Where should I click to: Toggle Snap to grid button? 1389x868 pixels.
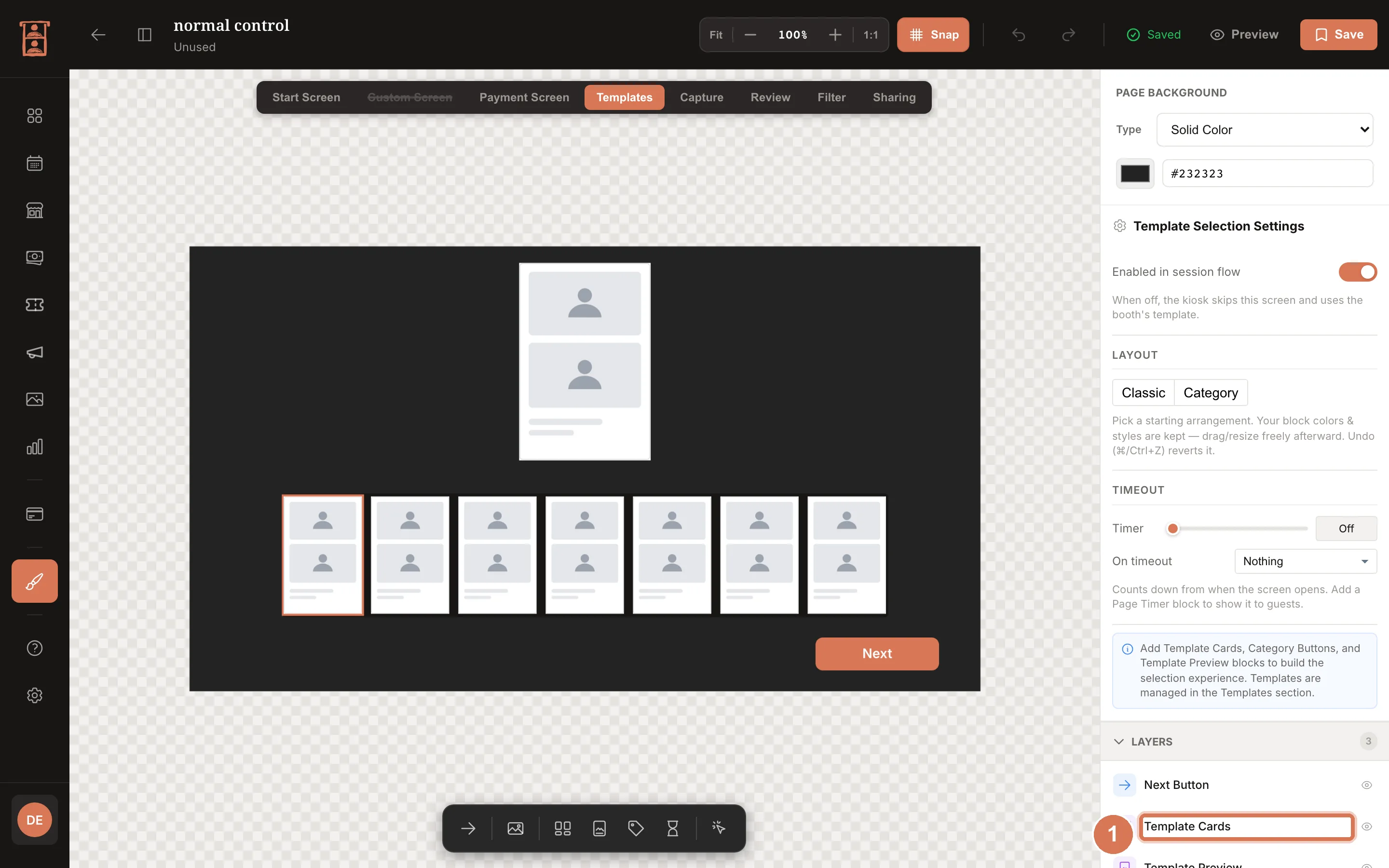933,34
